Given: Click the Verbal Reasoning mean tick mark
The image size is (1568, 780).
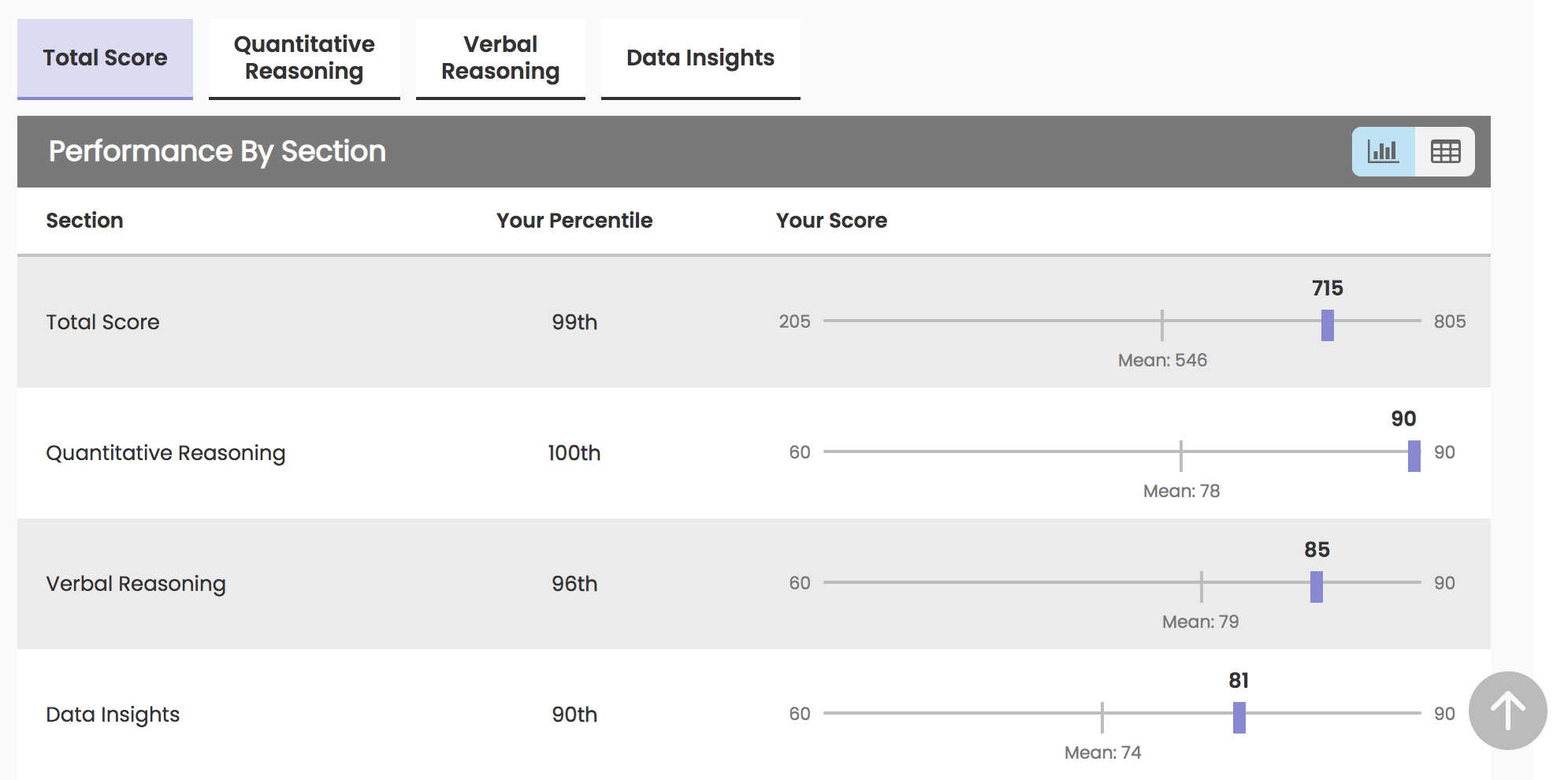Looking at the screenshot, I should coord(1202,586).
